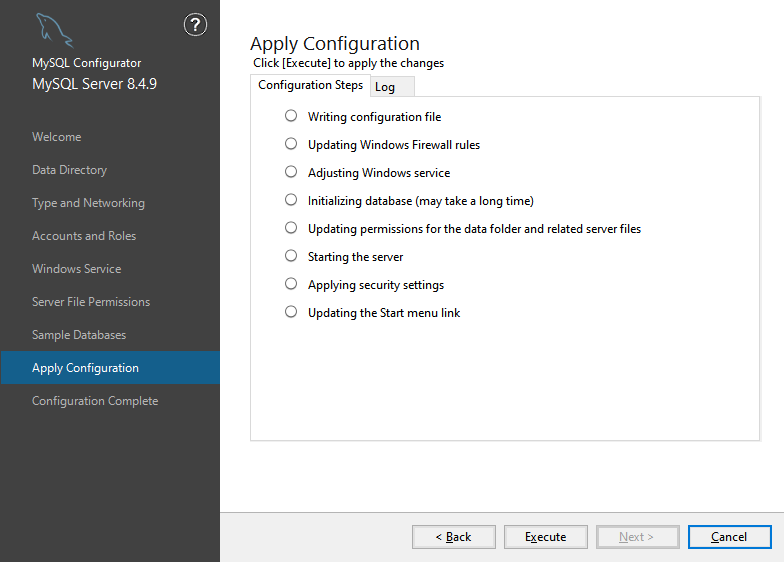
Task: Click the Adjusting Windows service step circle
Action: coord(291,172)
